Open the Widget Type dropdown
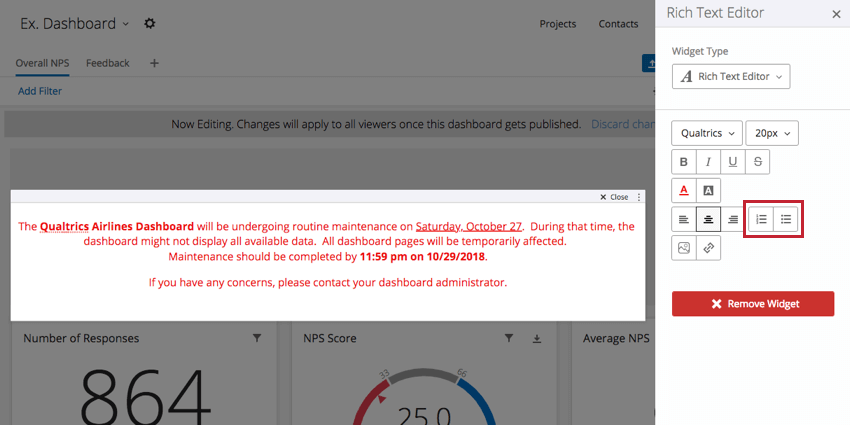This screenshot has width=850, height=425. [731, 76]
